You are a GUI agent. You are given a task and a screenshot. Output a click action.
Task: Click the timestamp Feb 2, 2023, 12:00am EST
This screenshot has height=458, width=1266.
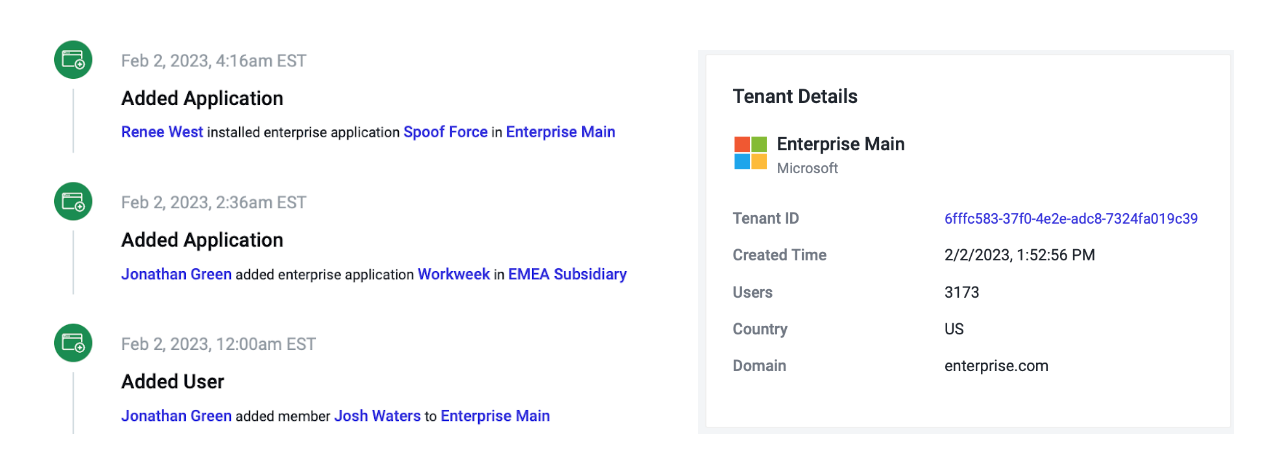218,344
